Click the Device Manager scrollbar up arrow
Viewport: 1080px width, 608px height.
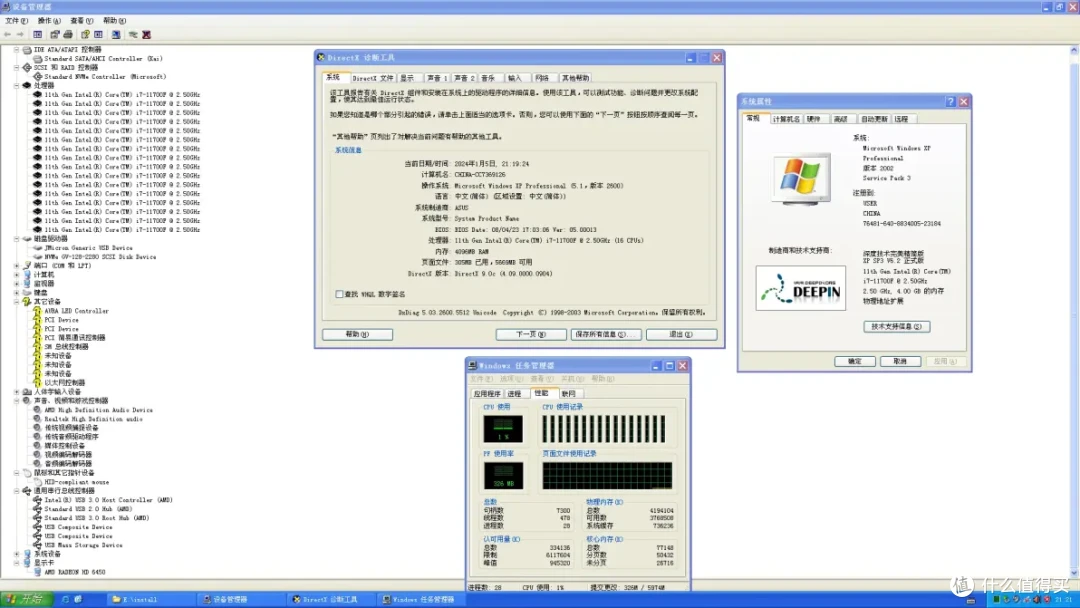pos(1074,50)
